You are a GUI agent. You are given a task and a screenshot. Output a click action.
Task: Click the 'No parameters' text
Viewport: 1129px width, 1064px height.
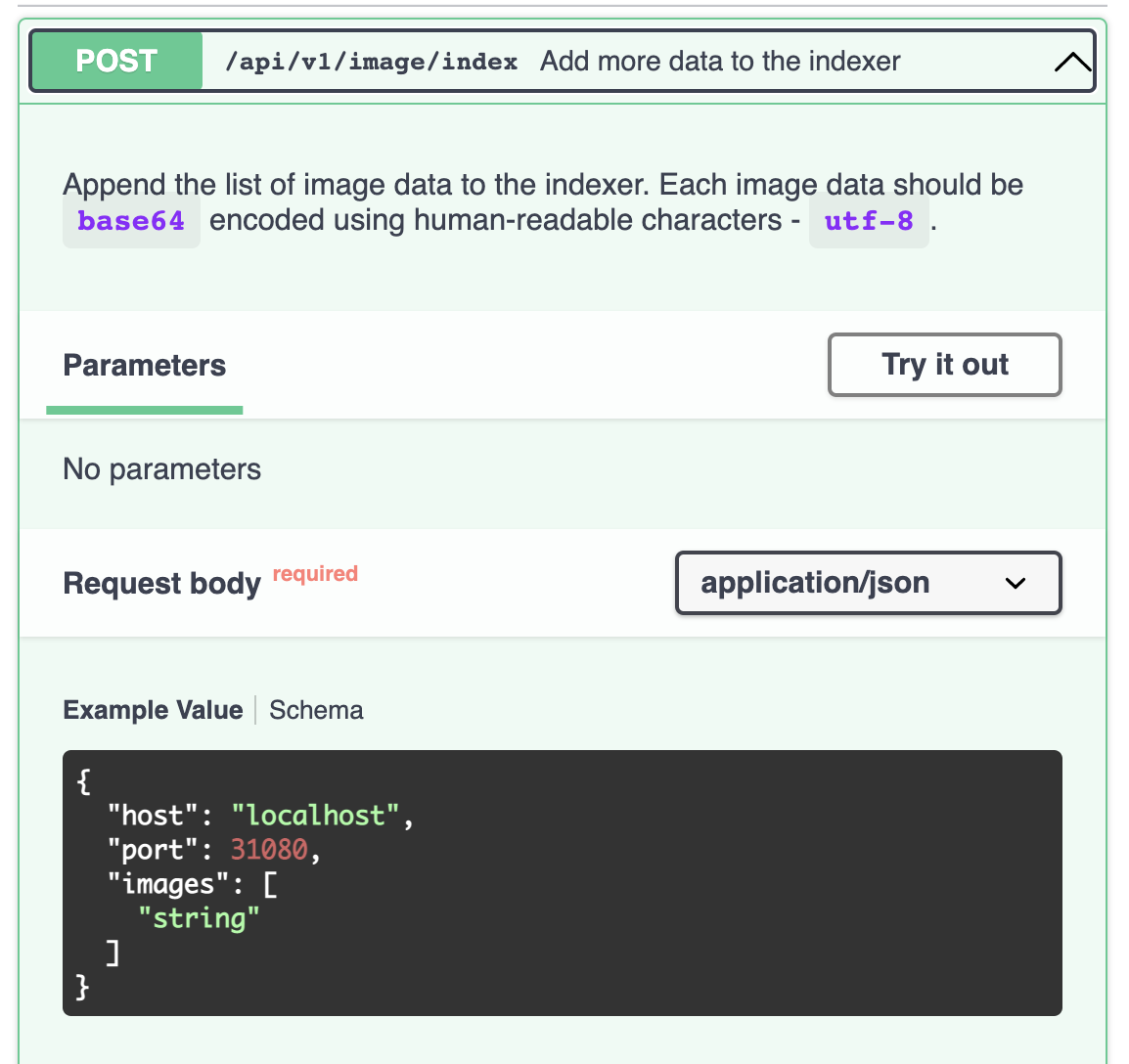coord(161,469)
